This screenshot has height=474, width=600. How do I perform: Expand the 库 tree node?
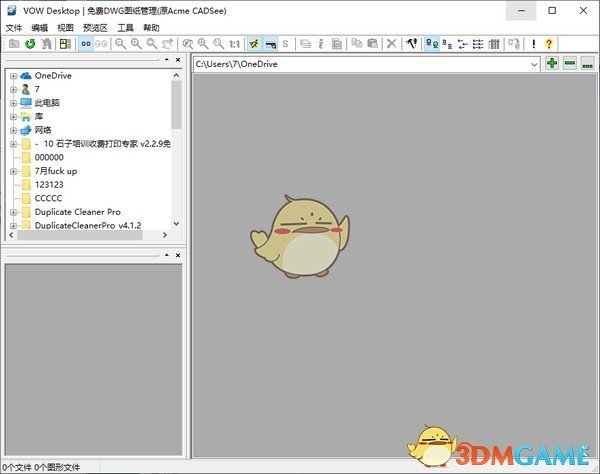(13, 117)
